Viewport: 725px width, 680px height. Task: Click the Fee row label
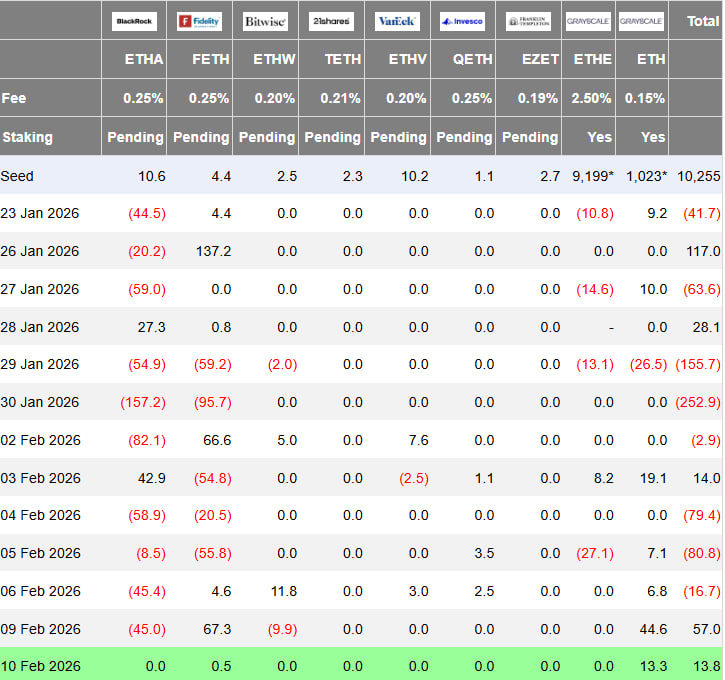14,98
